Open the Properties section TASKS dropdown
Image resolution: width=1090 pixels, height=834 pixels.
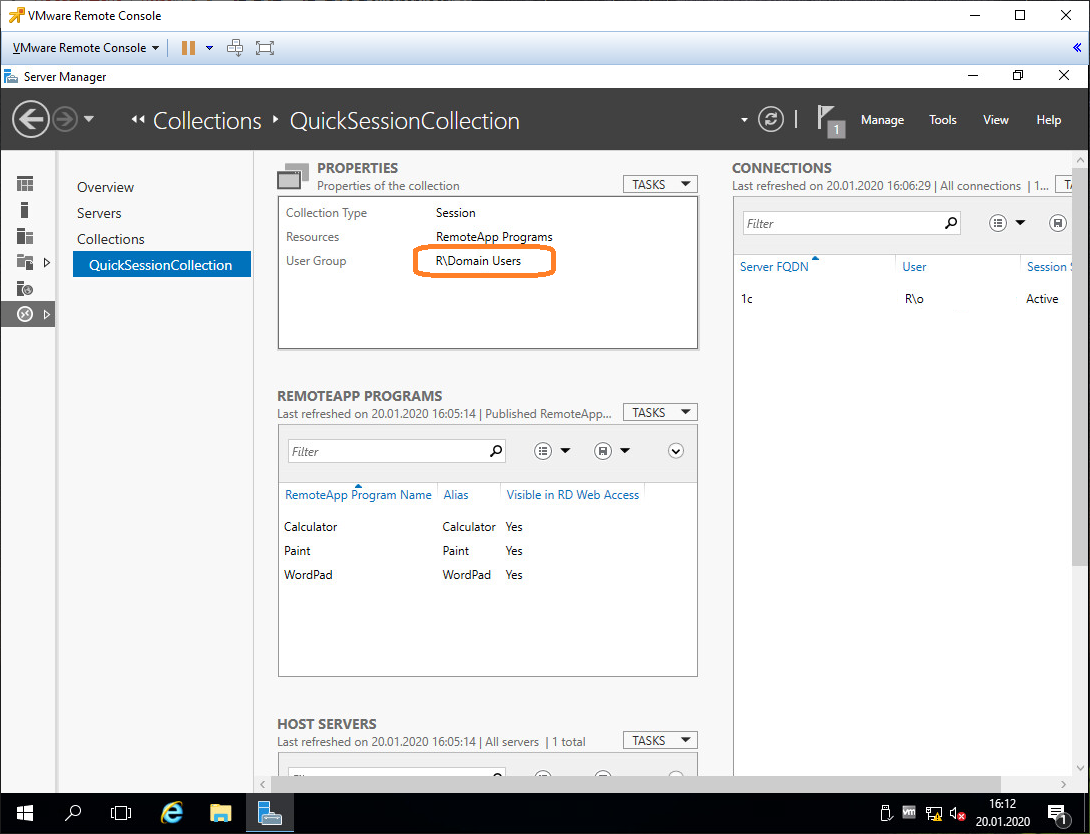660,184
